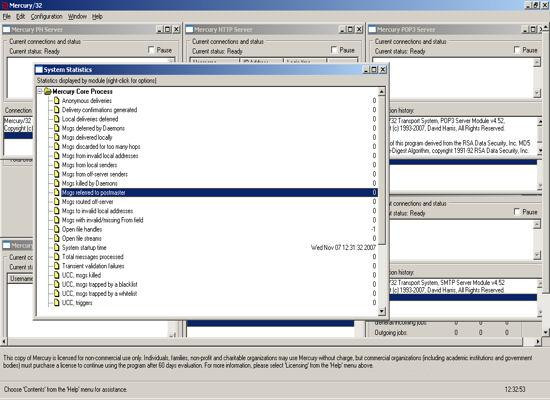The height and width of the screenshot is (400, 550).
Task: Select the Open file handles row text
Action: point(82,229)
